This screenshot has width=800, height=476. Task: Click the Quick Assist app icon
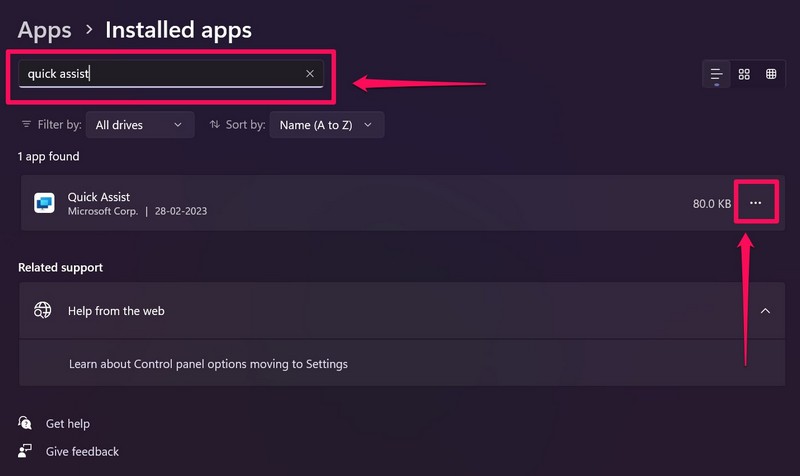[44, 203]
